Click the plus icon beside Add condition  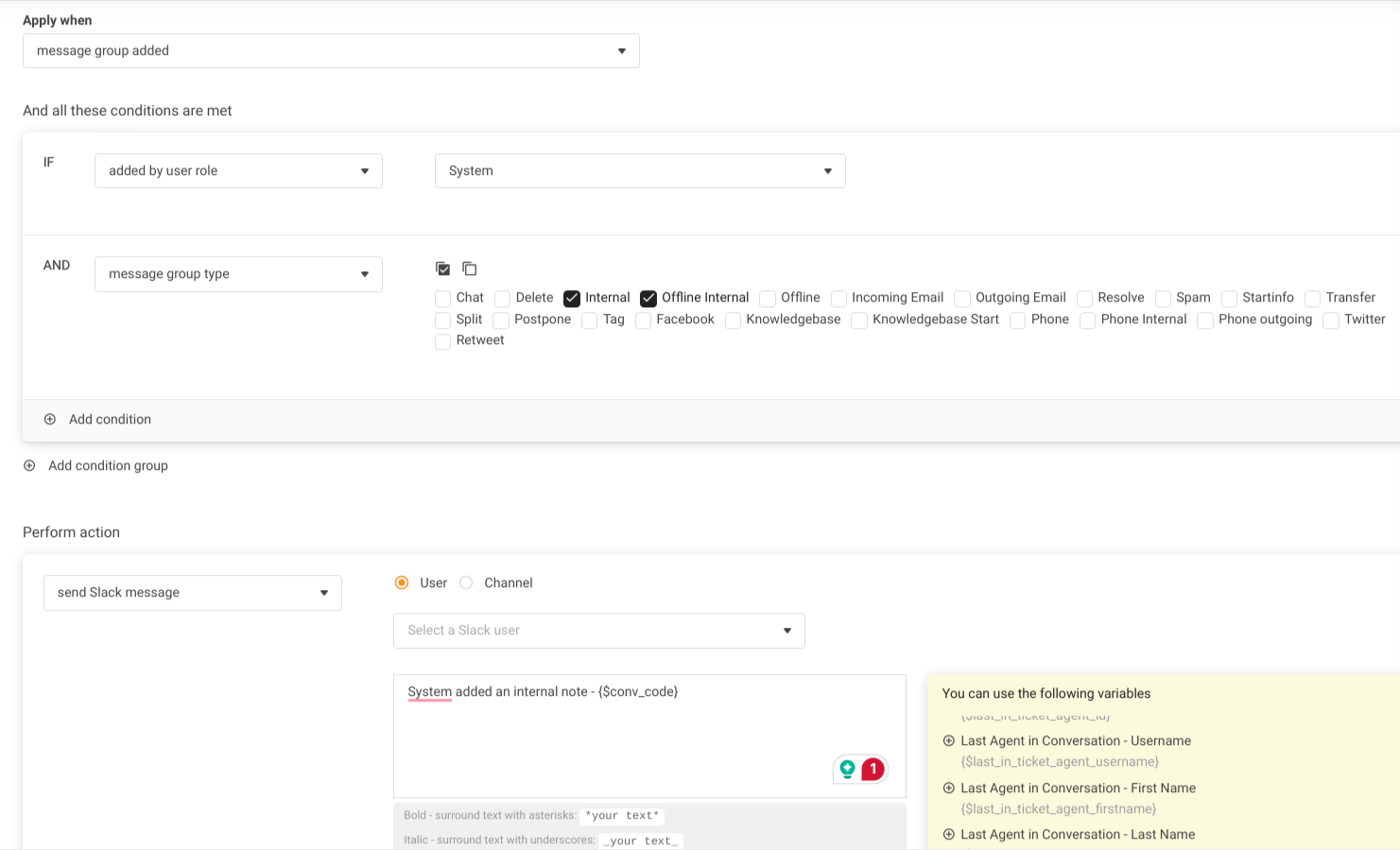coord(50,419)
